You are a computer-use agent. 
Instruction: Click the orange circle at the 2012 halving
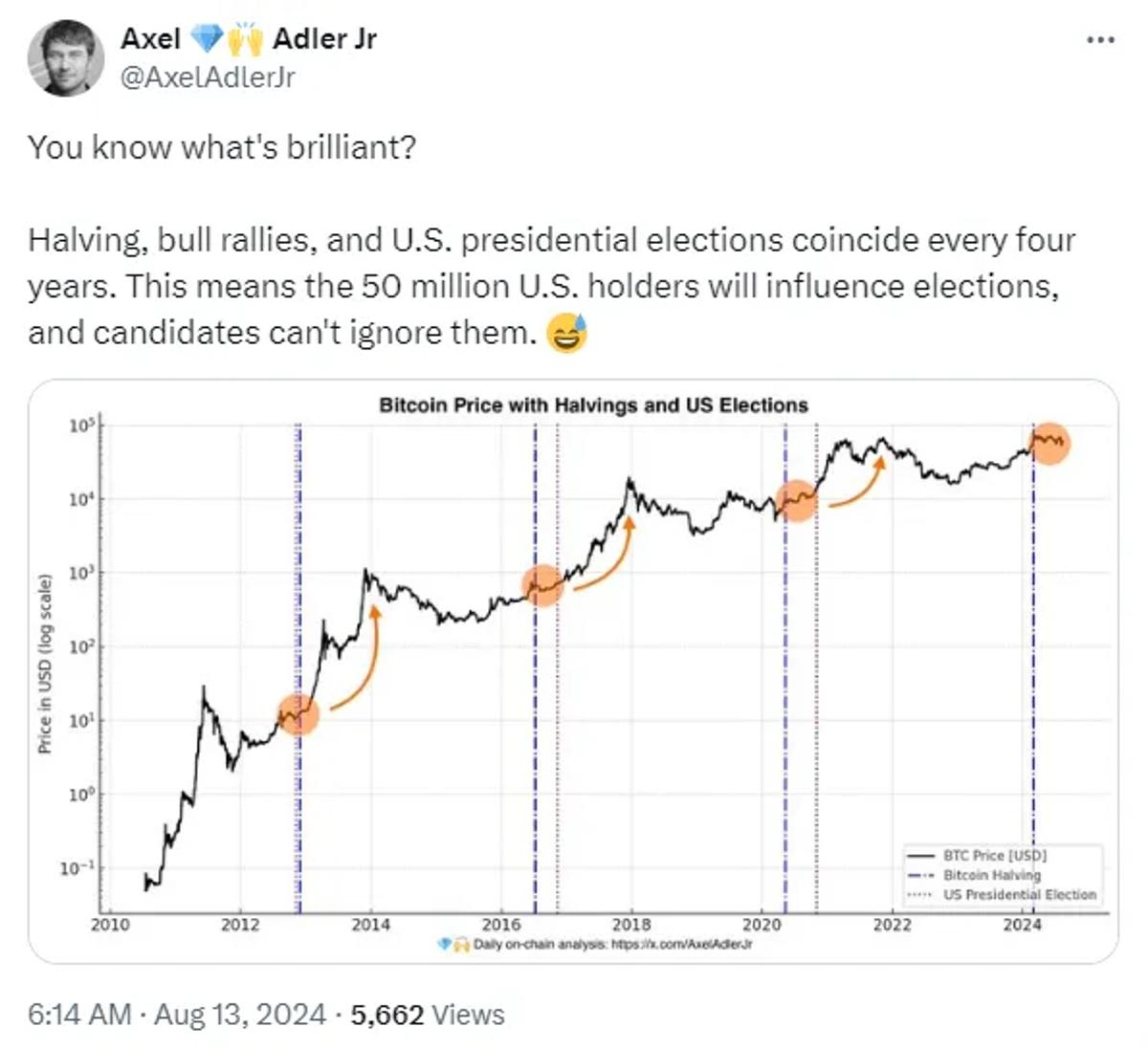(x=298, y=713)
